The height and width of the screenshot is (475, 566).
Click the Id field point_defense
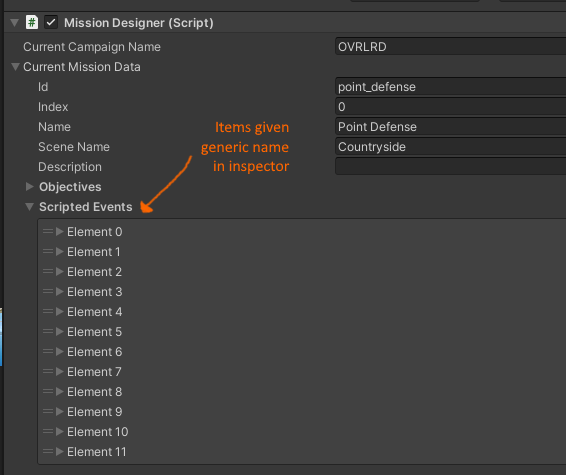[x=450, y=87]
